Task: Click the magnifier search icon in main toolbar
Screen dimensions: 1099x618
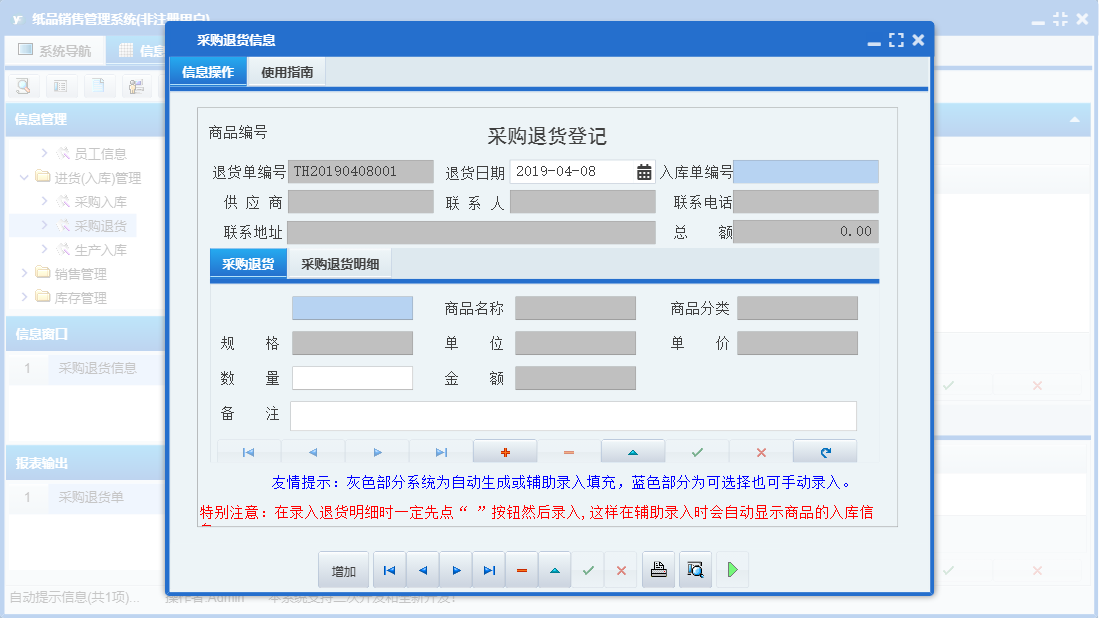Action: point(22,86)
